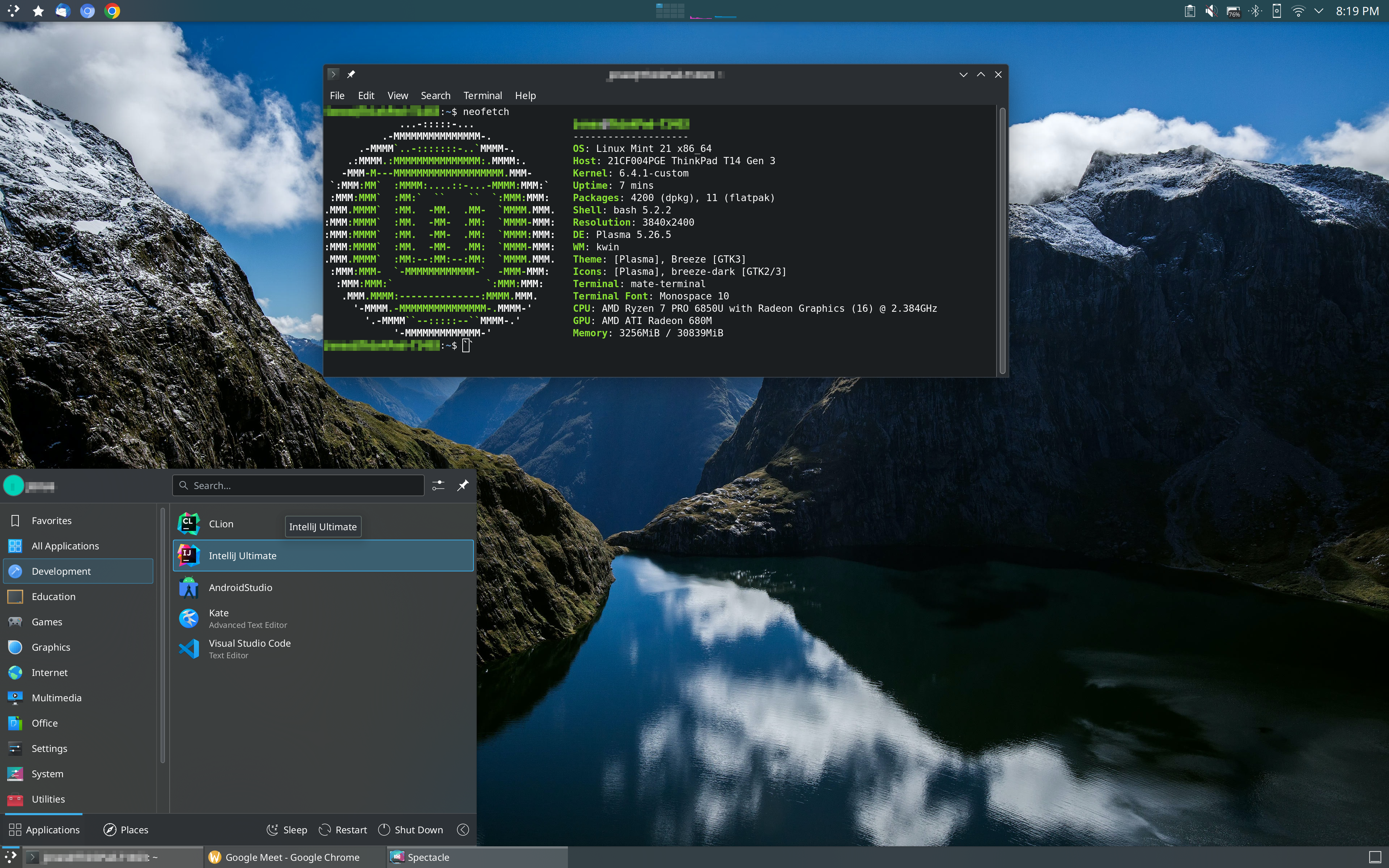Viewport: 1389px width, 868px height.
Task: Open Google Chrome from the top panel
Action: pos(112,10)
